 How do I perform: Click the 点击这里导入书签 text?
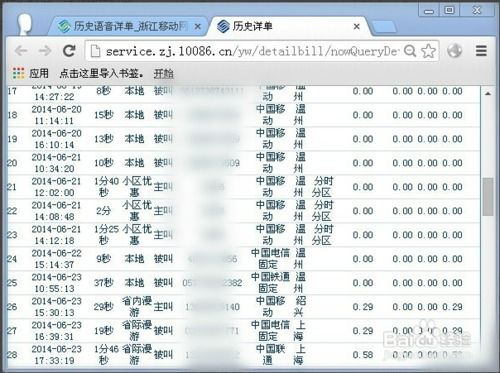(x=101, y=73)
